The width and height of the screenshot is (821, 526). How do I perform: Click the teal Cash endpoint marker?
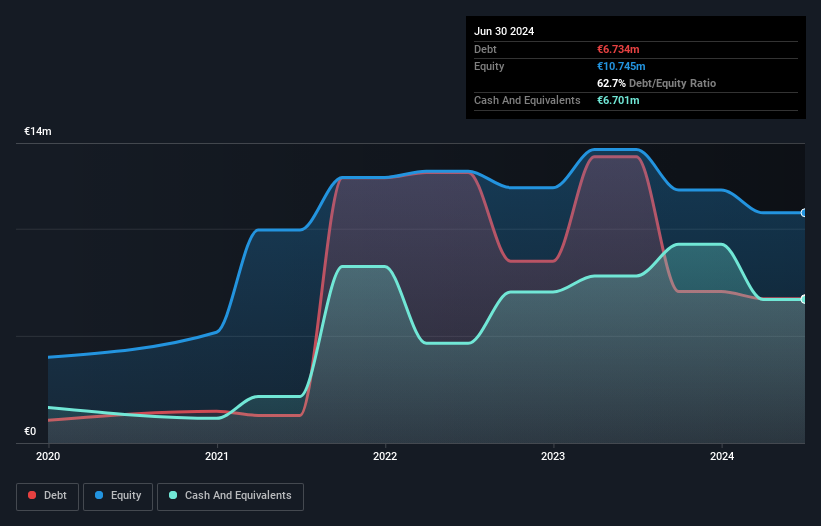(804, 299)
